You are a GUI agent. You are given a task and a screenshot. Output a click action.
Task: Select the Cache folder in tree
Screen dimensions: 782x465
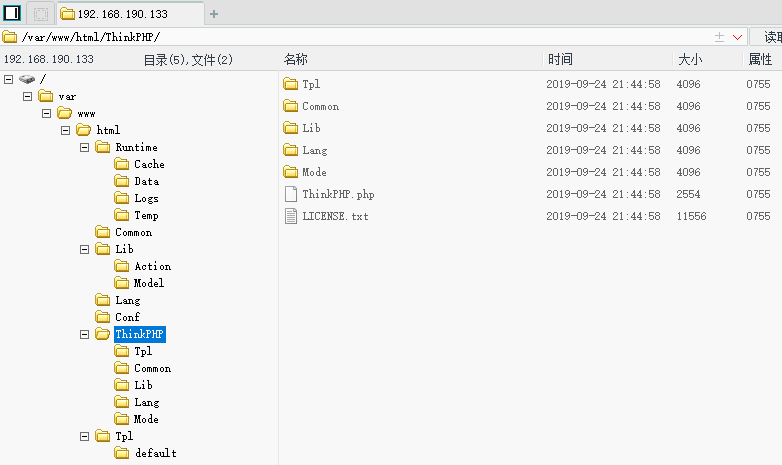tap(149, 164)
